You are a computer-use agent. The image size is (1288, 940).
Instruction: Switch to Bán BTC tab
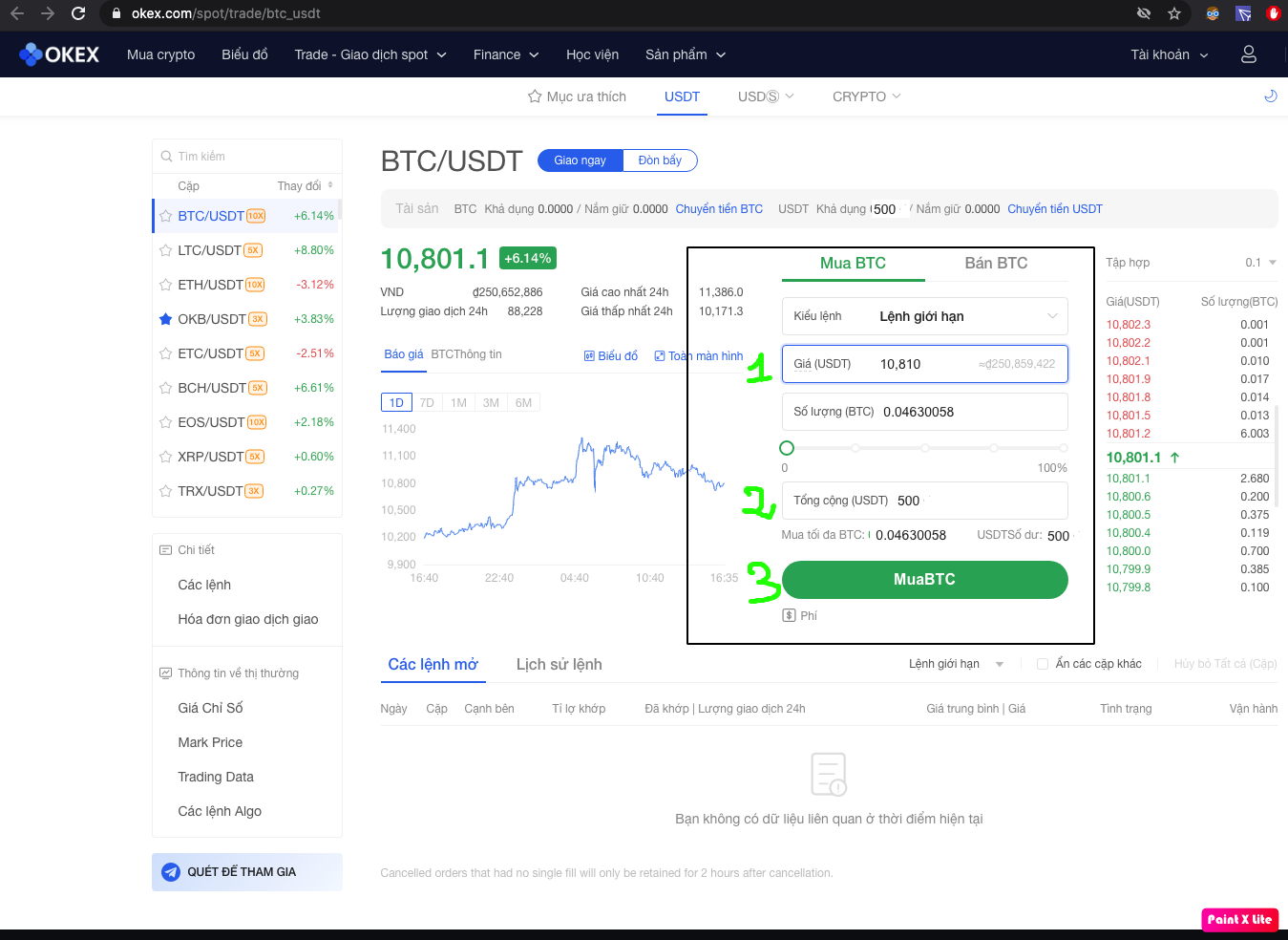tap(996, 263)
